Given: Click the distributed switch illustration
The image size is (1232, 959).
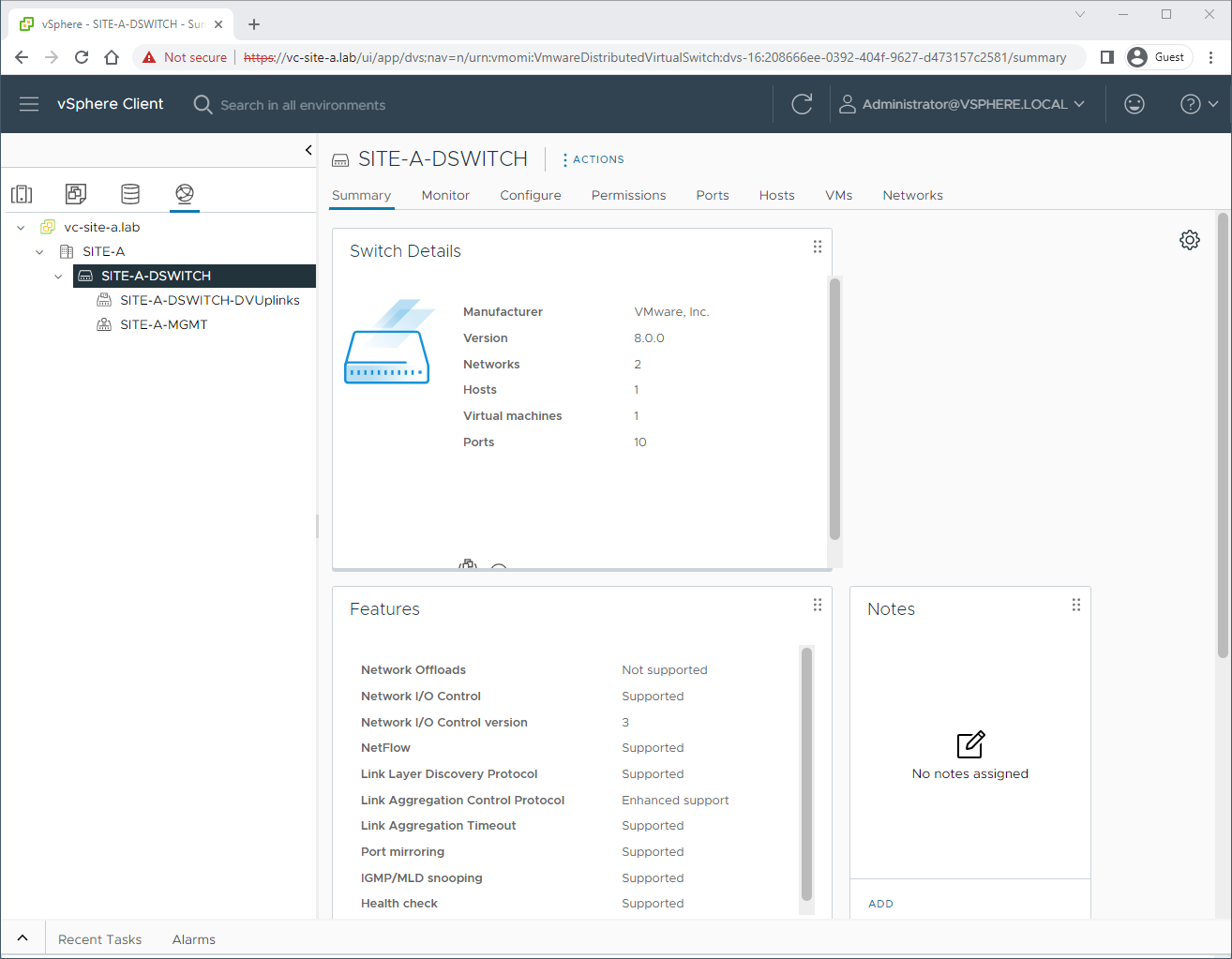Looking at the screenshot, I should click(x=387, y=343).
